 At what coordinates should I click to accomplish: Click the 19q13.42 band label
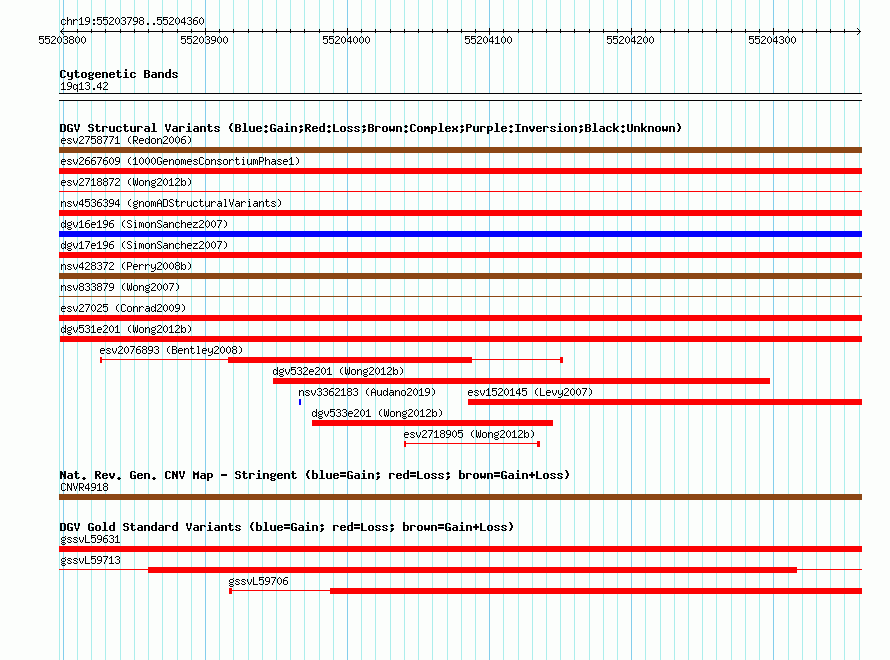(84, 86)
